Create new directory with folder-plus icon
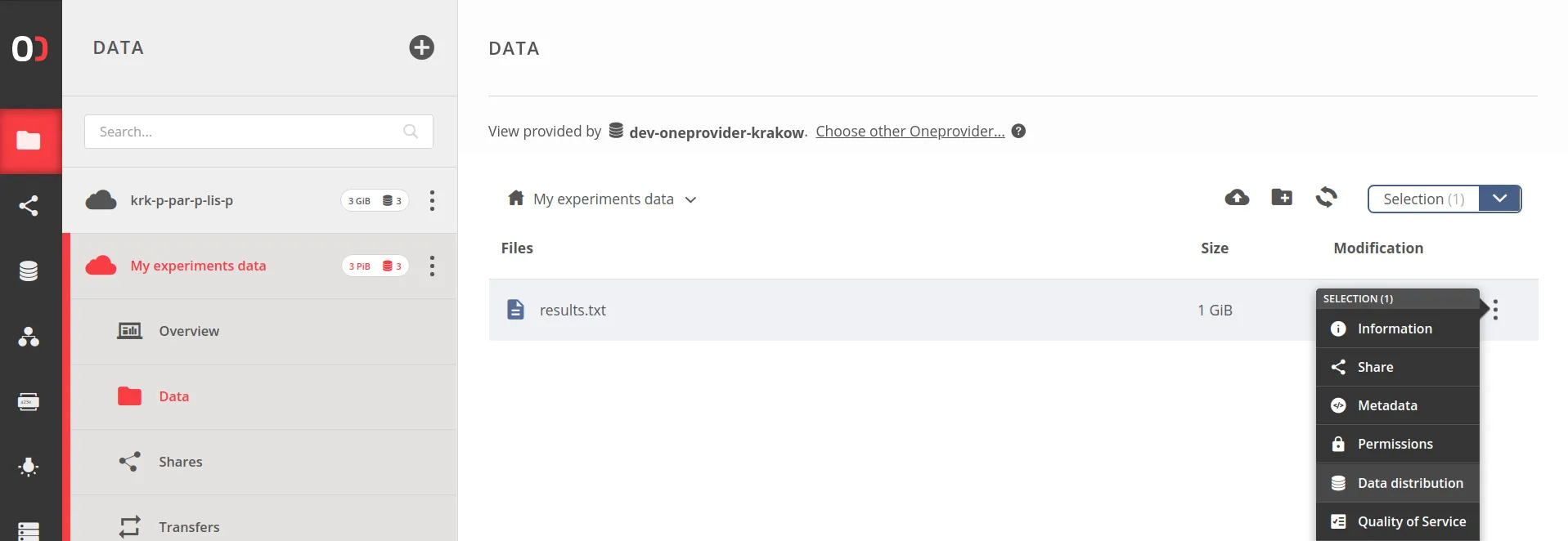This screenshot has width=1568, height=541. [1282, 198]
